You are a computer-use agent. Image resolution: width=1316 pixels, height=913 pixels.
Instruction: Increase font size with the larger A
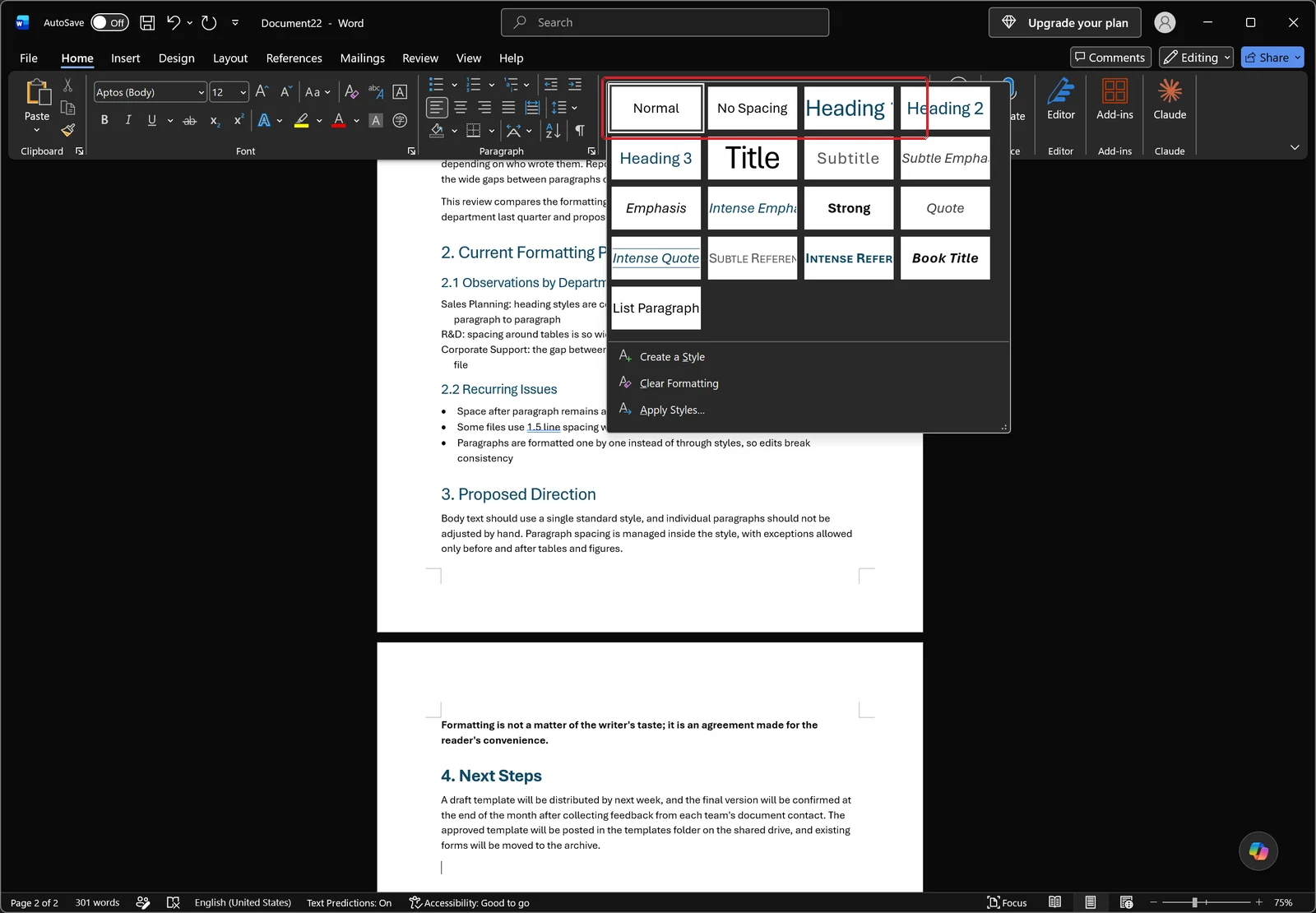click(x=262, y=91)
